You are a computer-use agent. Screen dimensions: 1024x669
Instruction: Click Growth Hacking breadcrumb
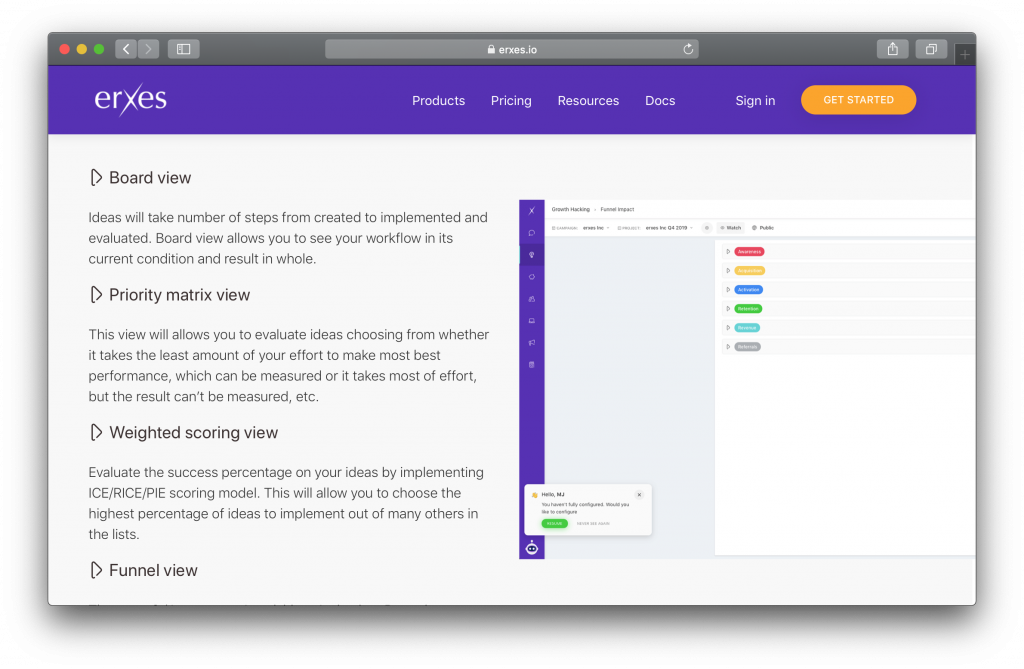click(570, 209)
